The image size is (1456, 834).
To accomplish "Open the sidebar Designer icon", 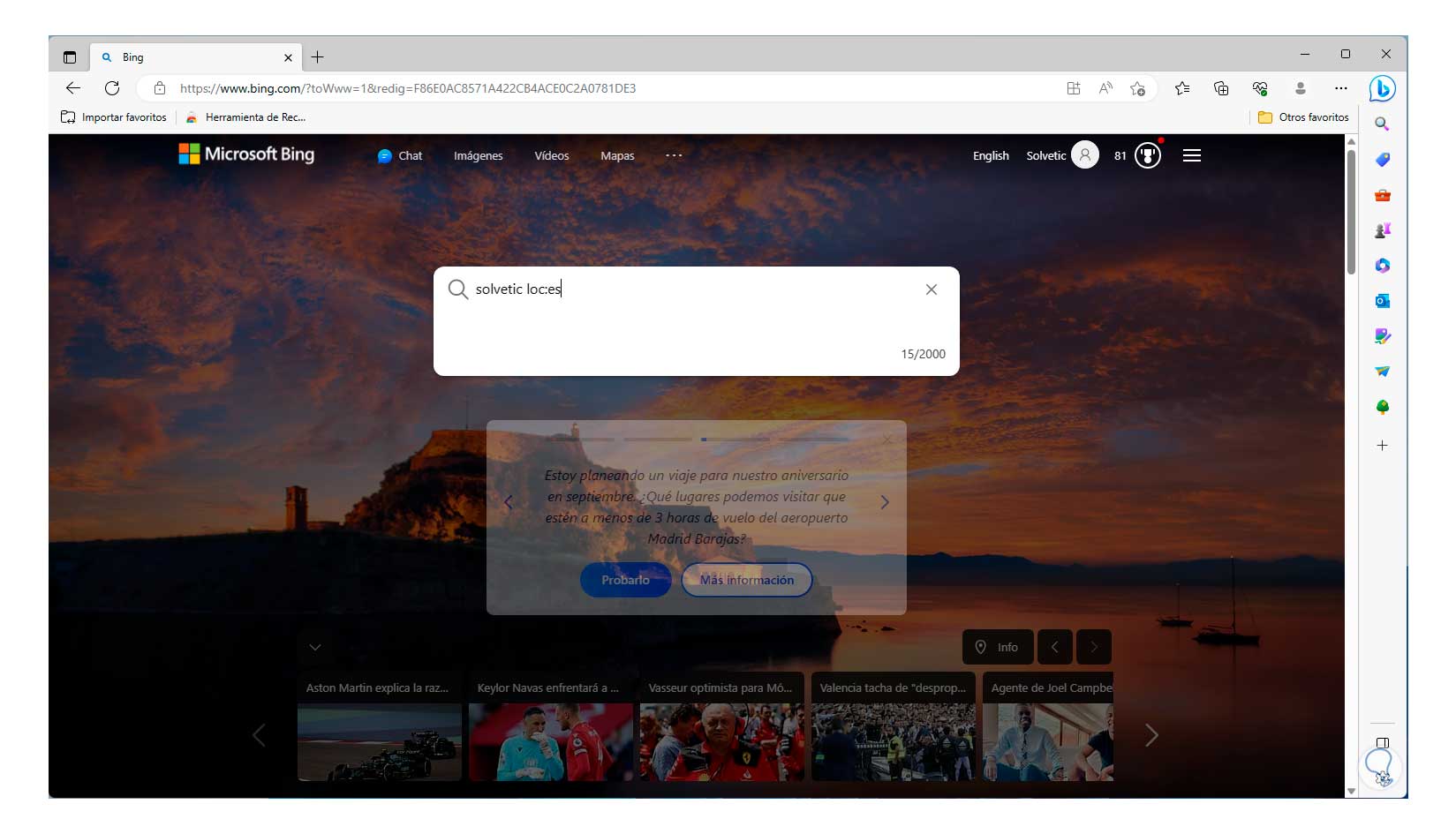I will pos(1383,336).
